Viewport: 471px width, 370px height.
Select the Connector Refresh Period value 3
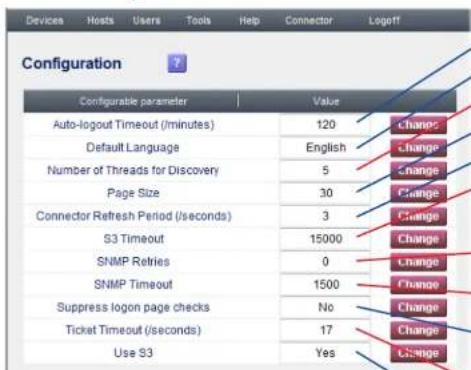[326, 216]
